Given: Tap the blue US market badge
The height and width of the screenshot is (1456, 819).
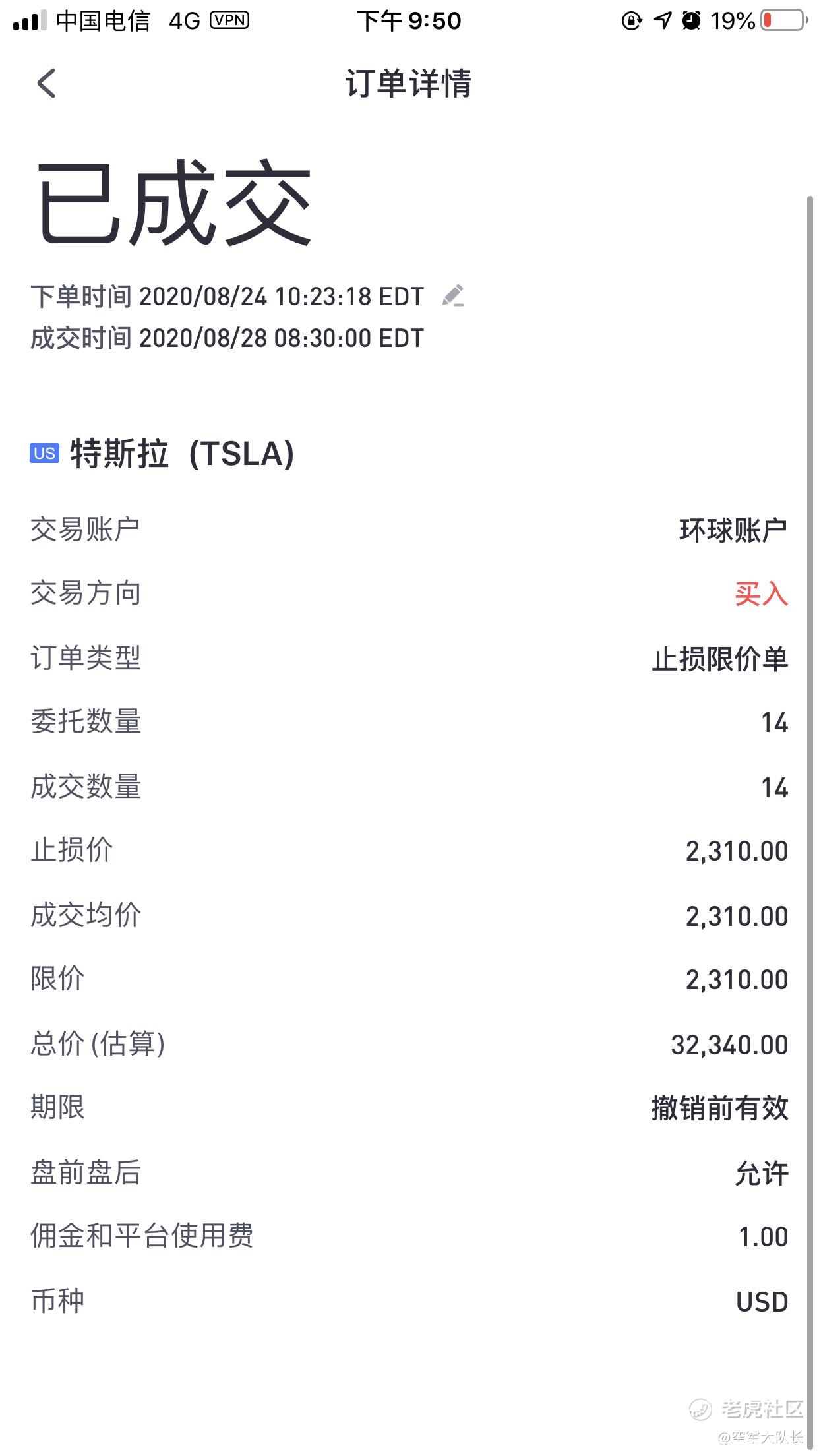Looking at the screenshot, I should pyautogui.click(x=44, y=453).
